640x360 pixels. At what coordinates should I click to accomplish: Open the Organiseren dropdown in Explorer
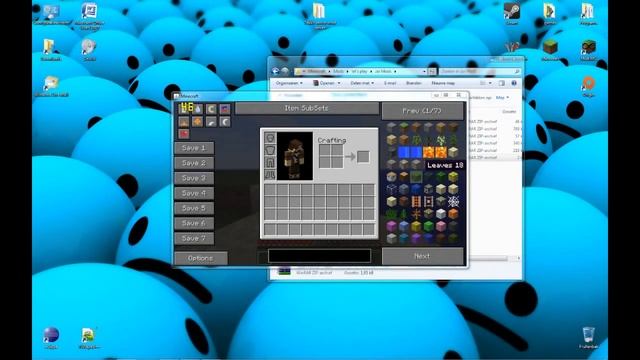coord(289,83)
